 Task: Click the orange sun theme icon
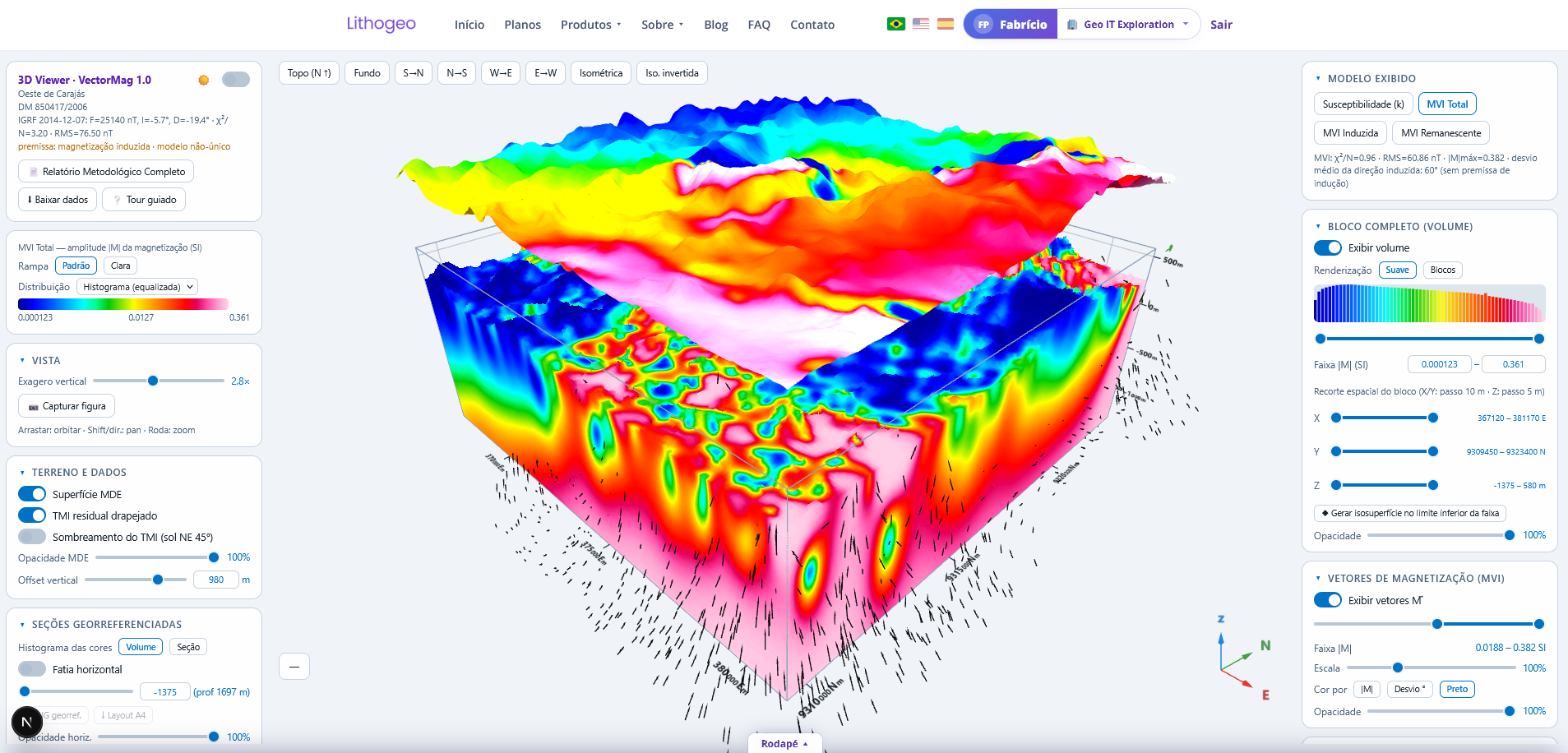204,80
